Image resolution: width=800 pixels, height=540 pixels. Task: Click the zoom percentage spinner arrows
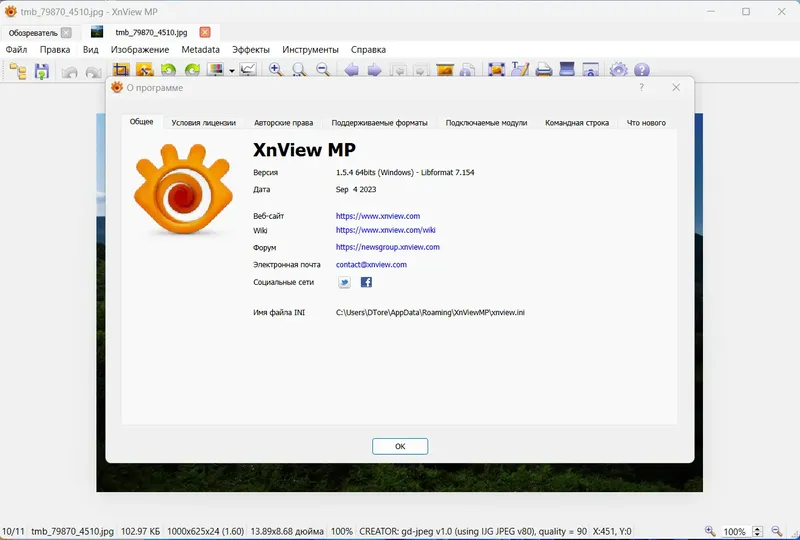point(758,532)
